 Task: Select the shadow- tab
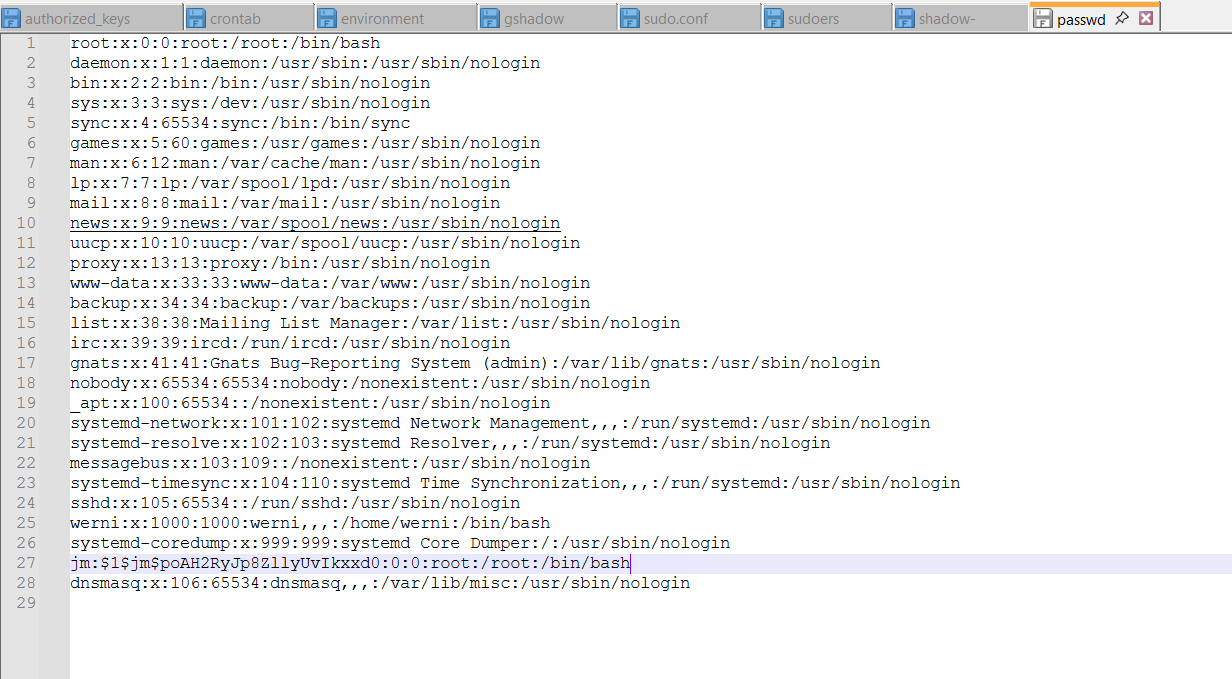pyautogui.click(x=947, y=19)
